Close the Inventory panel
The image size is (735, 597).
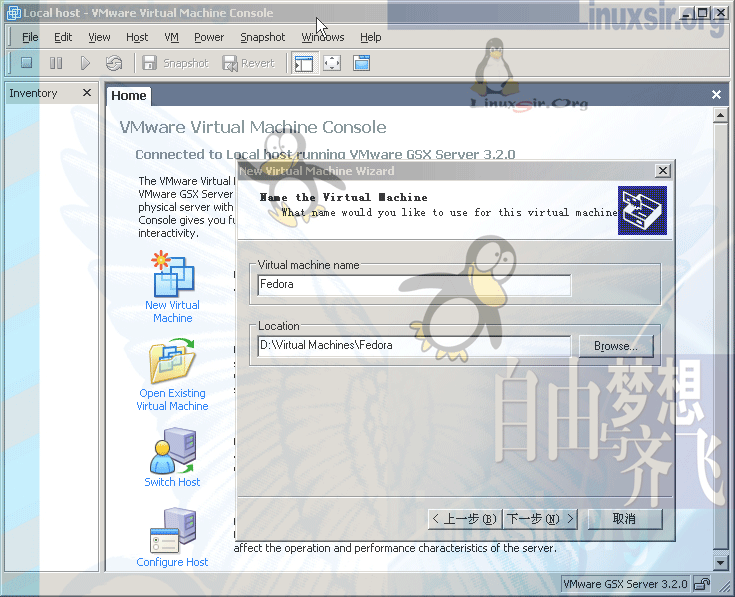[x=87, y=93]
